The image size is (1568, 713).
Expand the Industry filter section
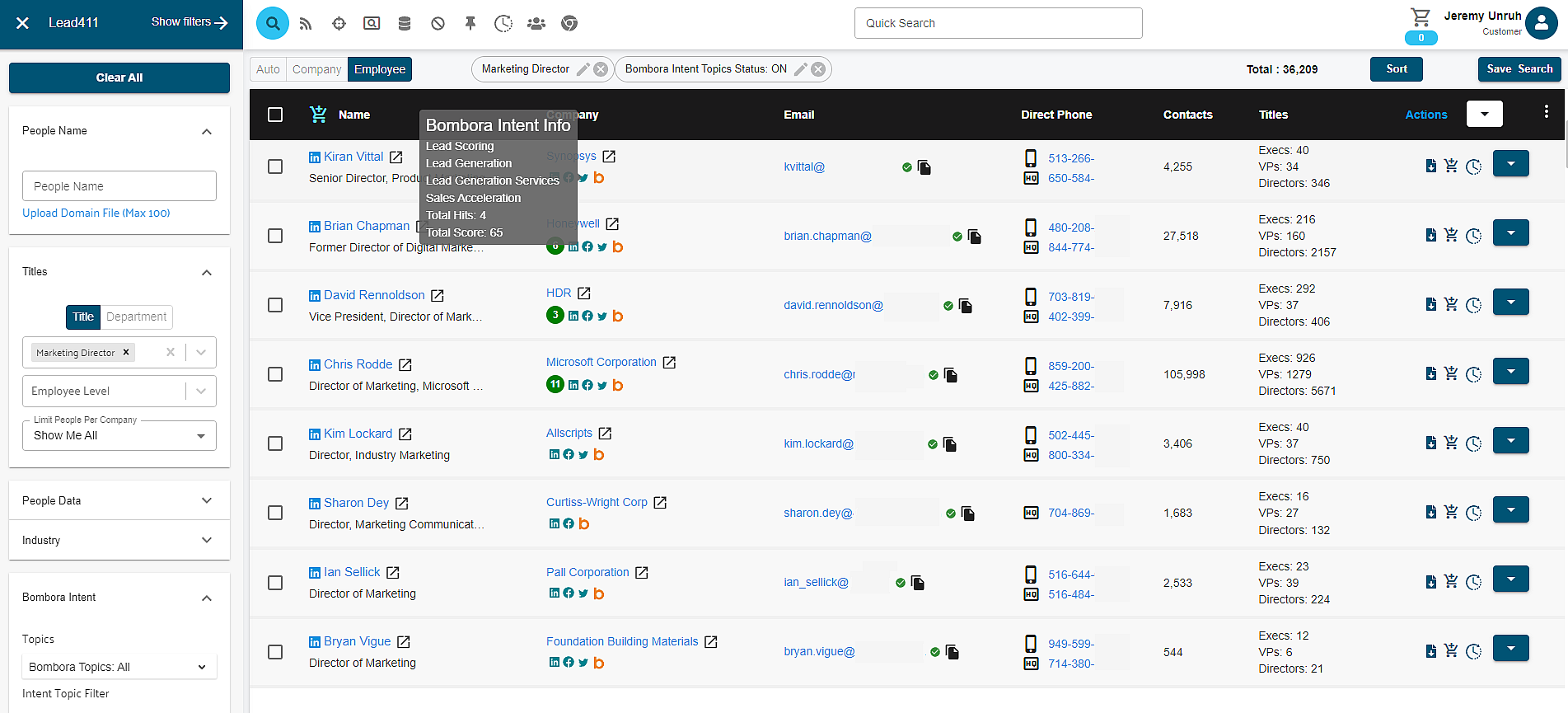(119, 541)
